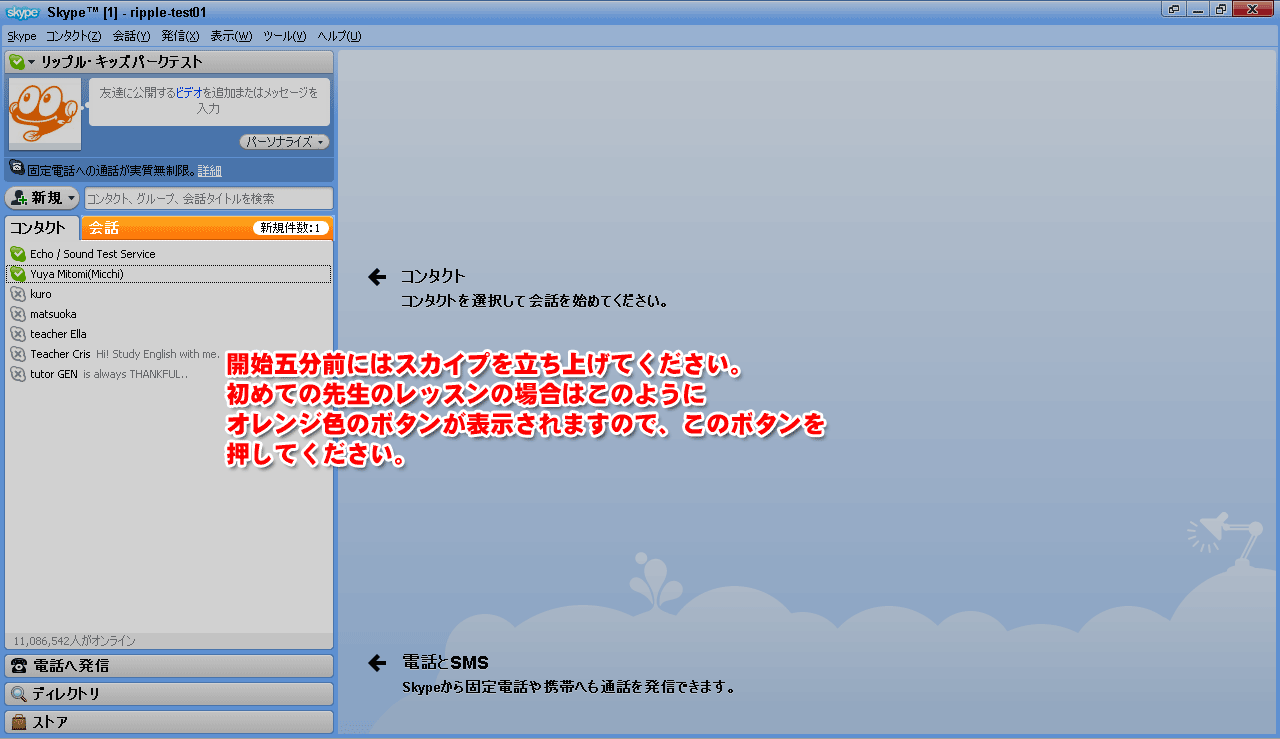
Task: Select contact kuro
Action: click(168, 294)
